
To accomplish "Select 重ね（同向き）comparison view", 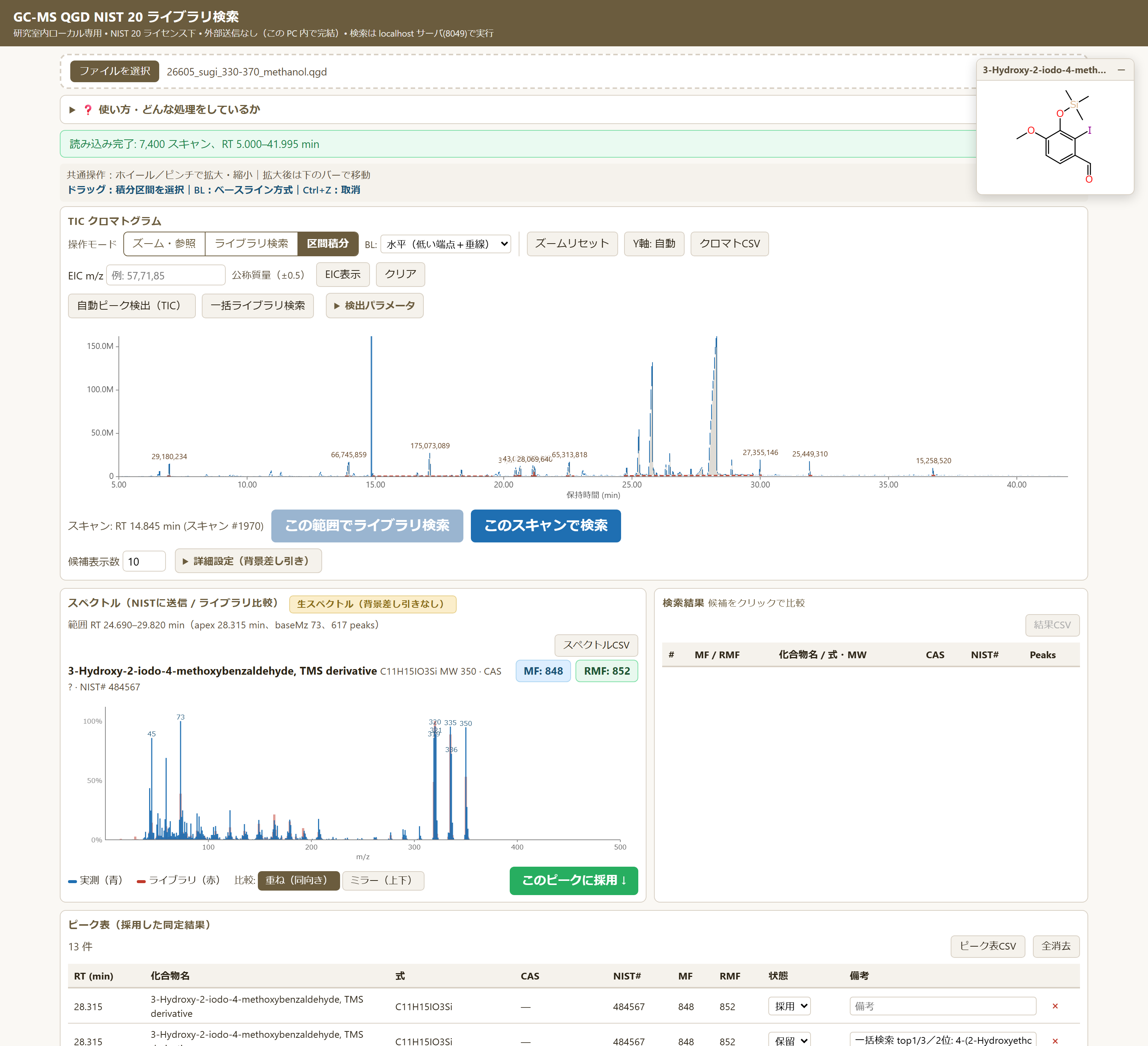I will 298,881.
